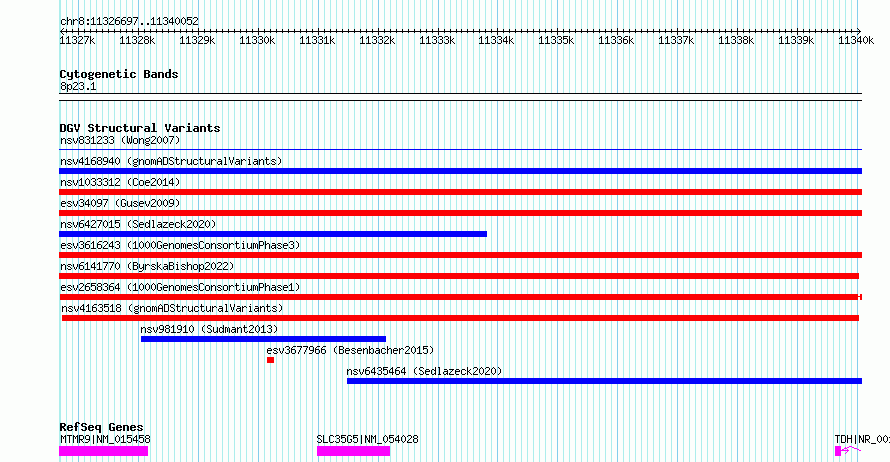Click the small red esv3677966 variant block
The height and width of the screenshot is (462, 890).
[271, 360]
